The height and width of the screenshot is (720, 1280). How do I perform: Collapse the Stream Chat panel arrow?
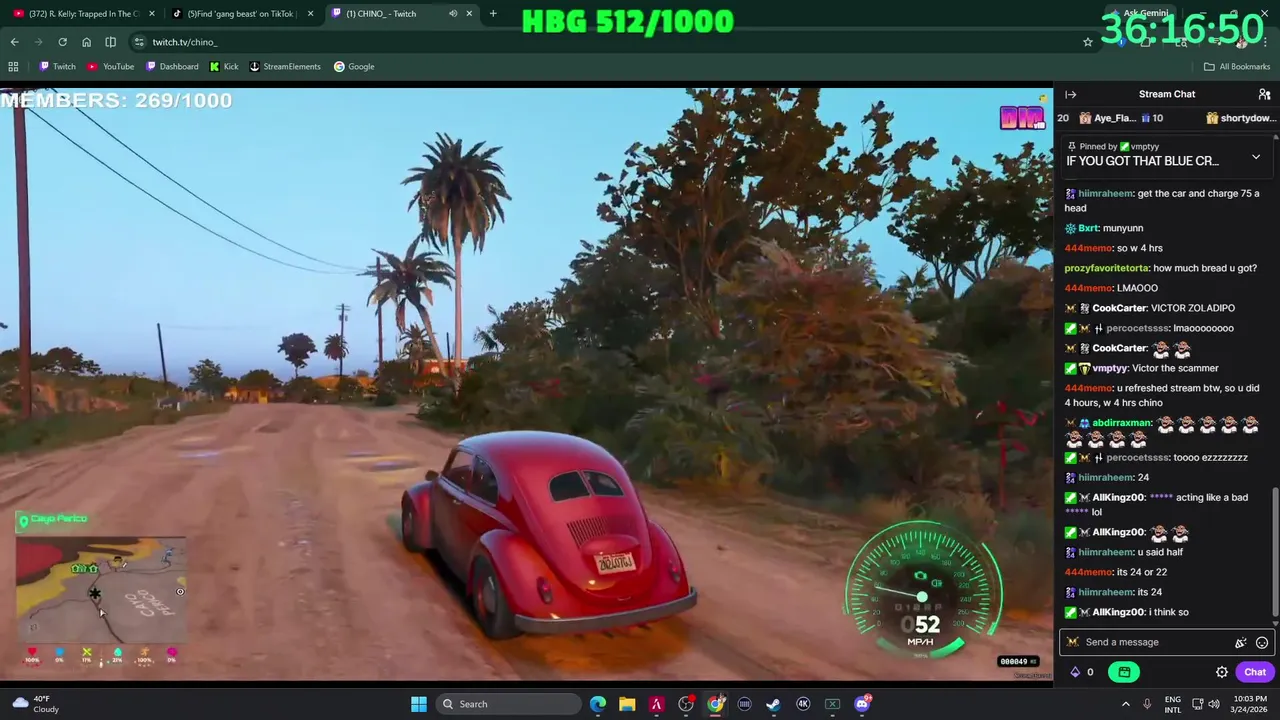click(x=1070, y=94)
